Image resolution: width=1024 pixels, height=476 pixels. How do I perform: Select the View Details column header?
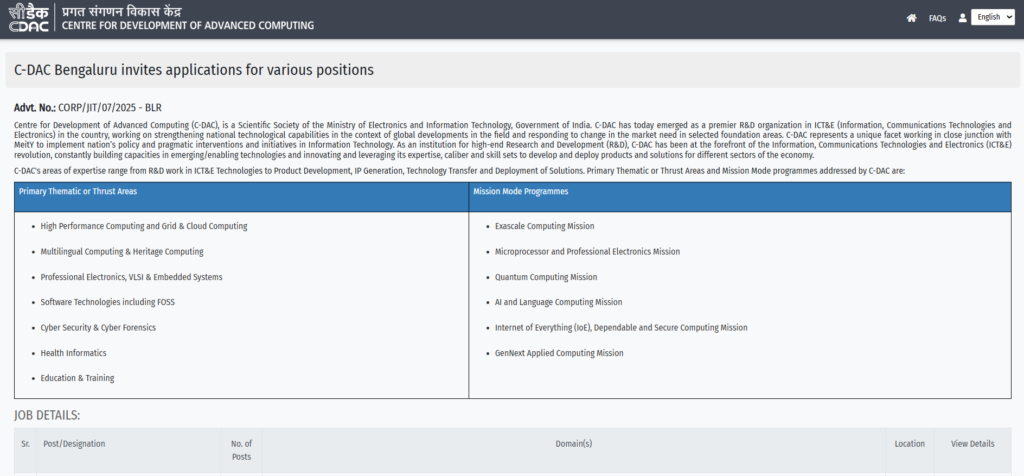(972, 444)
